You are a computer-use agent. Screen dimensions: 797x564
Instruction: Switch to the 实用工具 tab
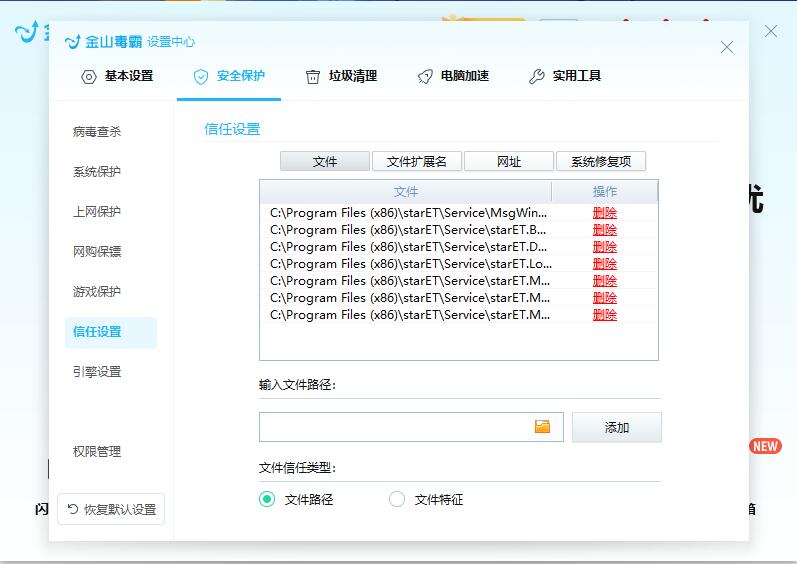(x=565, y=76)
